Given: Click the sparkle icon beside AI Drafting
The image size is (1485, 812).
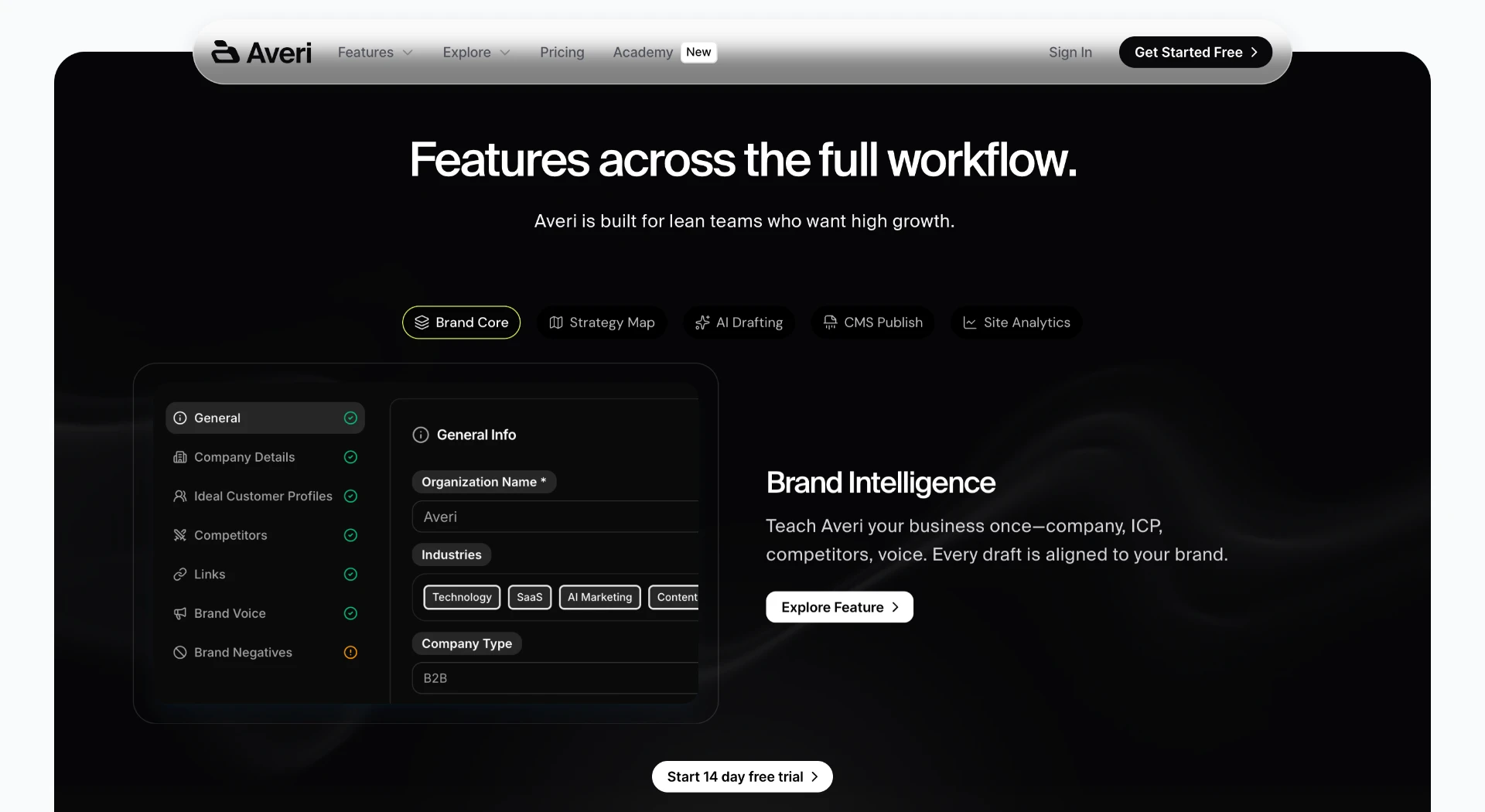Looking at the screenshot, I should click(702, 322).
